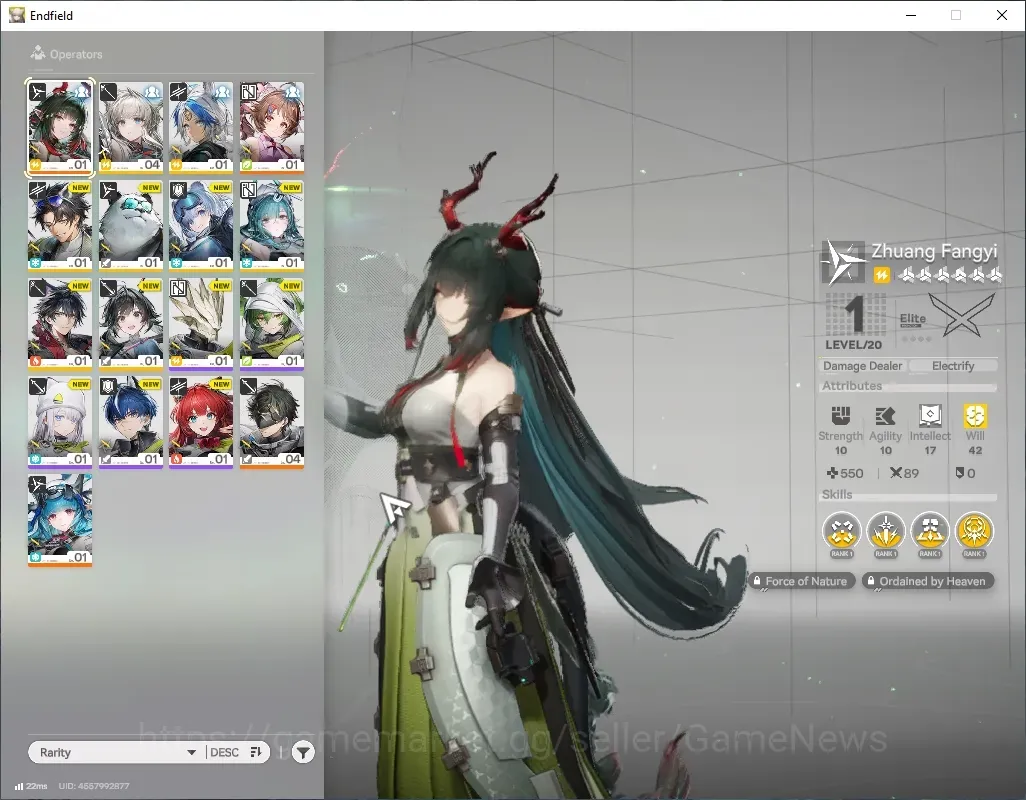Screen dimensions: 1026x800
Task: Maximize the Endfield window
Action: click(956, 15)
